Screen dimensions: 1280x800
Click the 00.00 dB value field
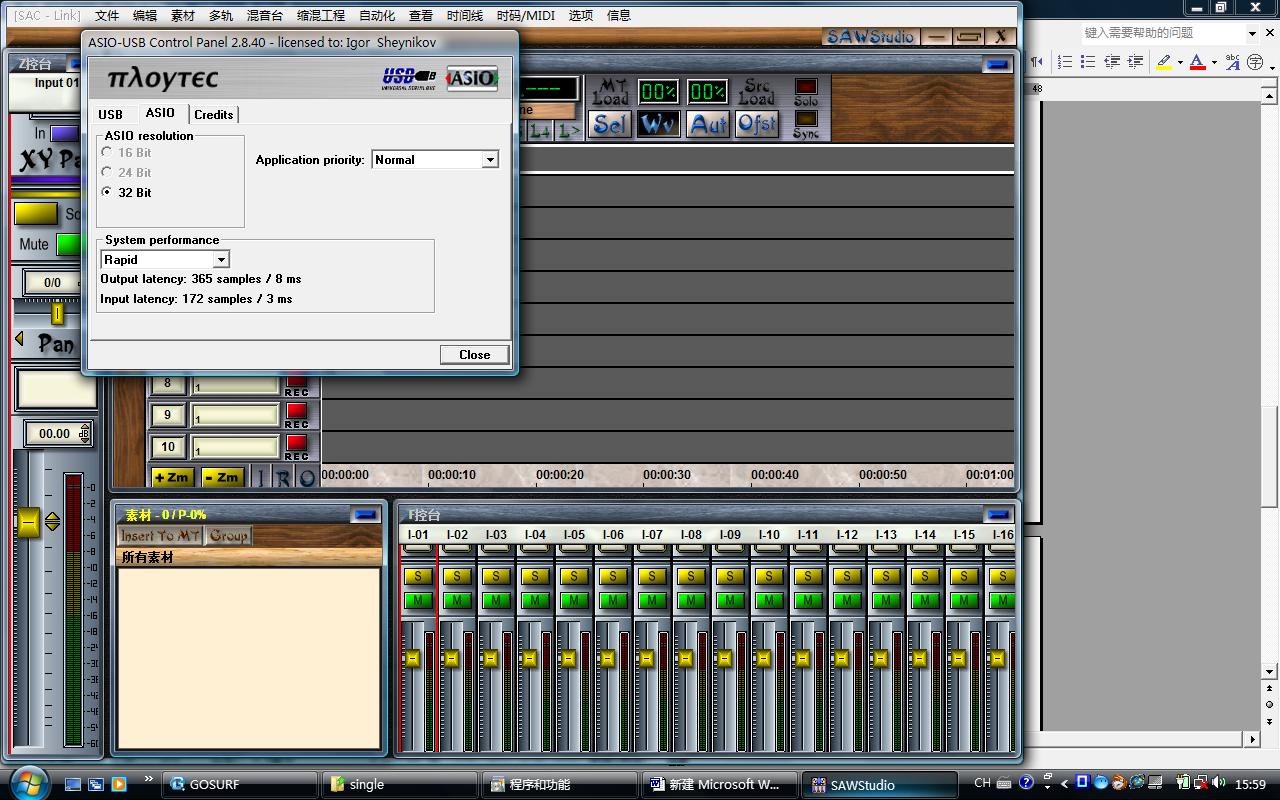(53, 433)
